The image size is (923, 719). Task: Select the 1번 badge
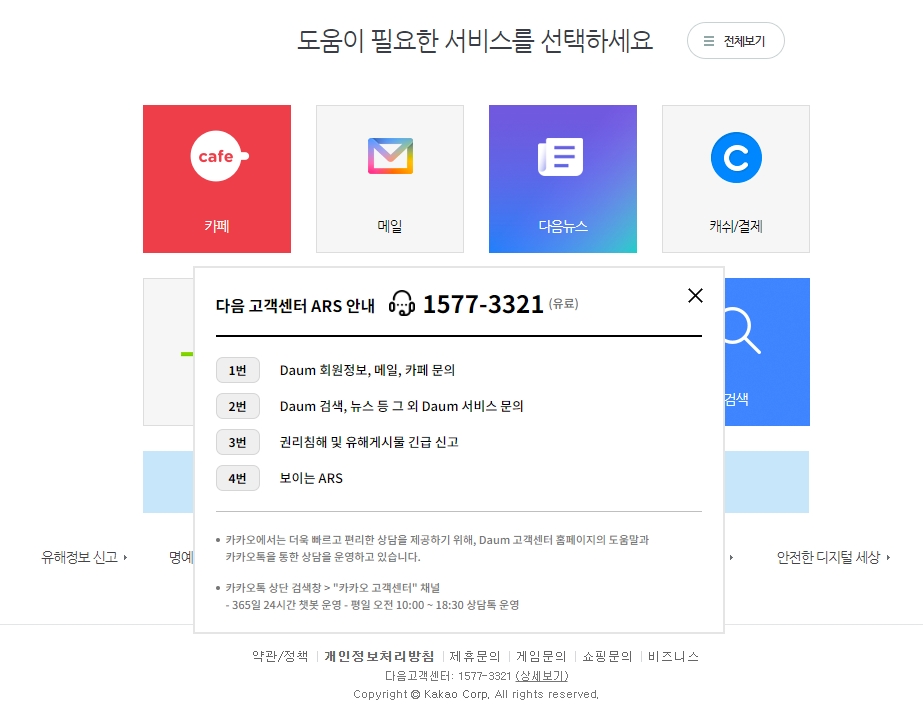click(x=238, y=370)
